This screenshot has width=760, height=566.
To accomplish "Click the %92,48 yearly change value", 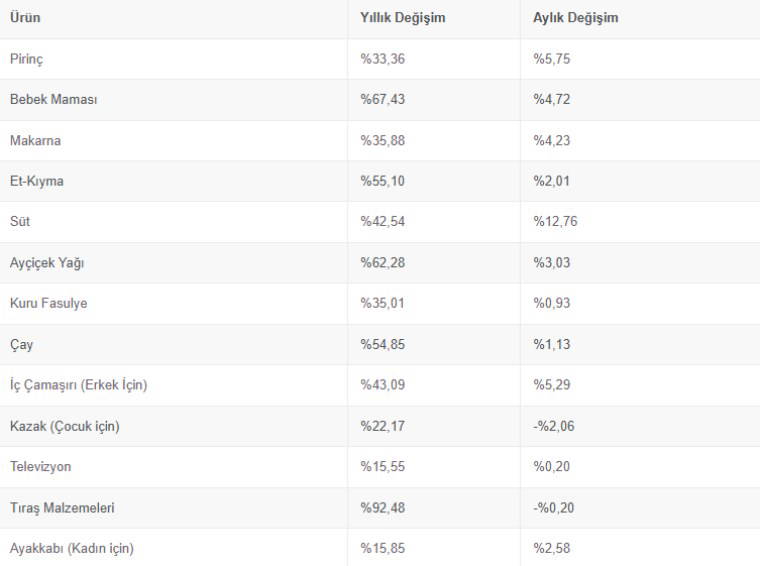I will pos(383,508).
